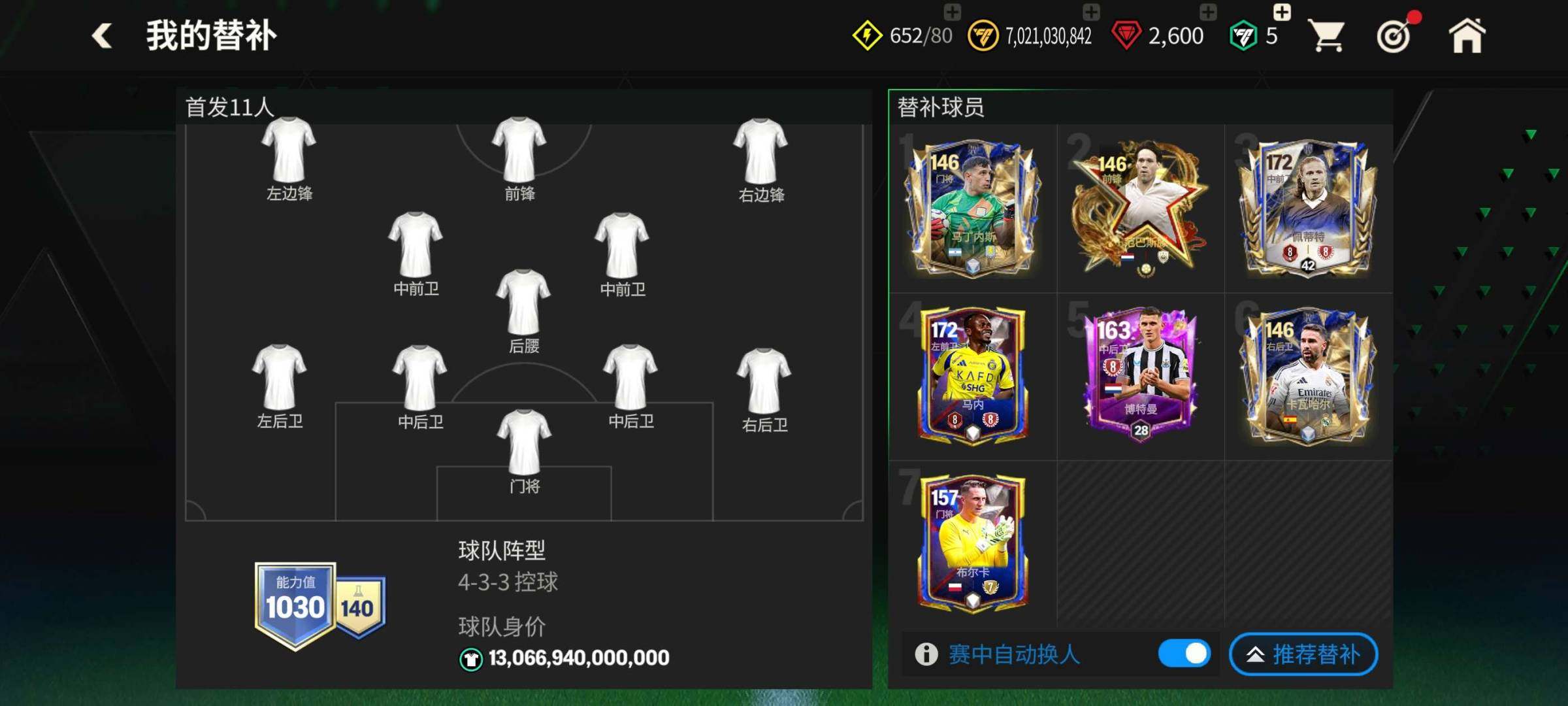Open info icon beside 赛中自动换人

tap(926, 654)
